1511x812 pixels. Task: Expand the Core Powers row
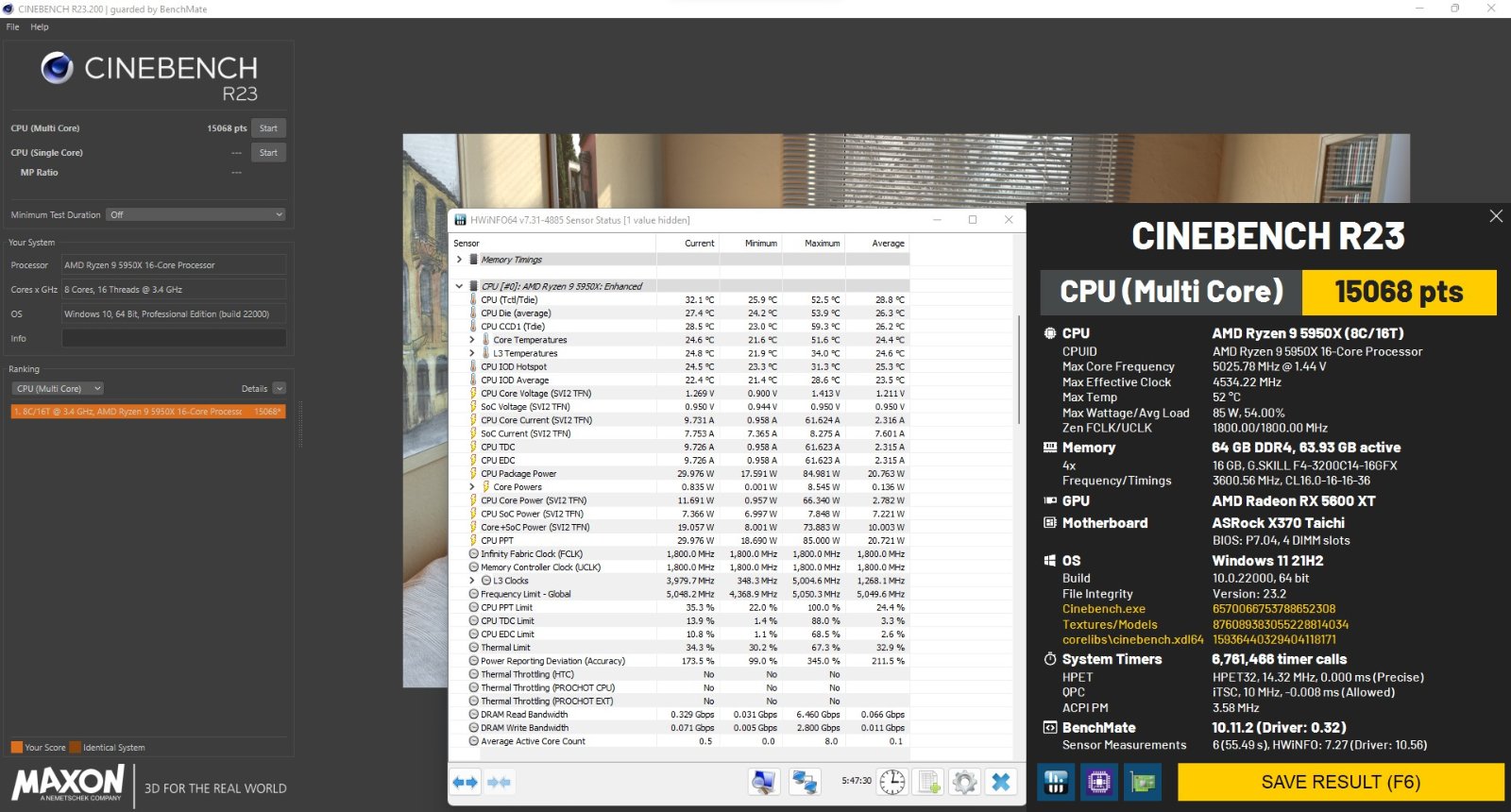point(472,486)
